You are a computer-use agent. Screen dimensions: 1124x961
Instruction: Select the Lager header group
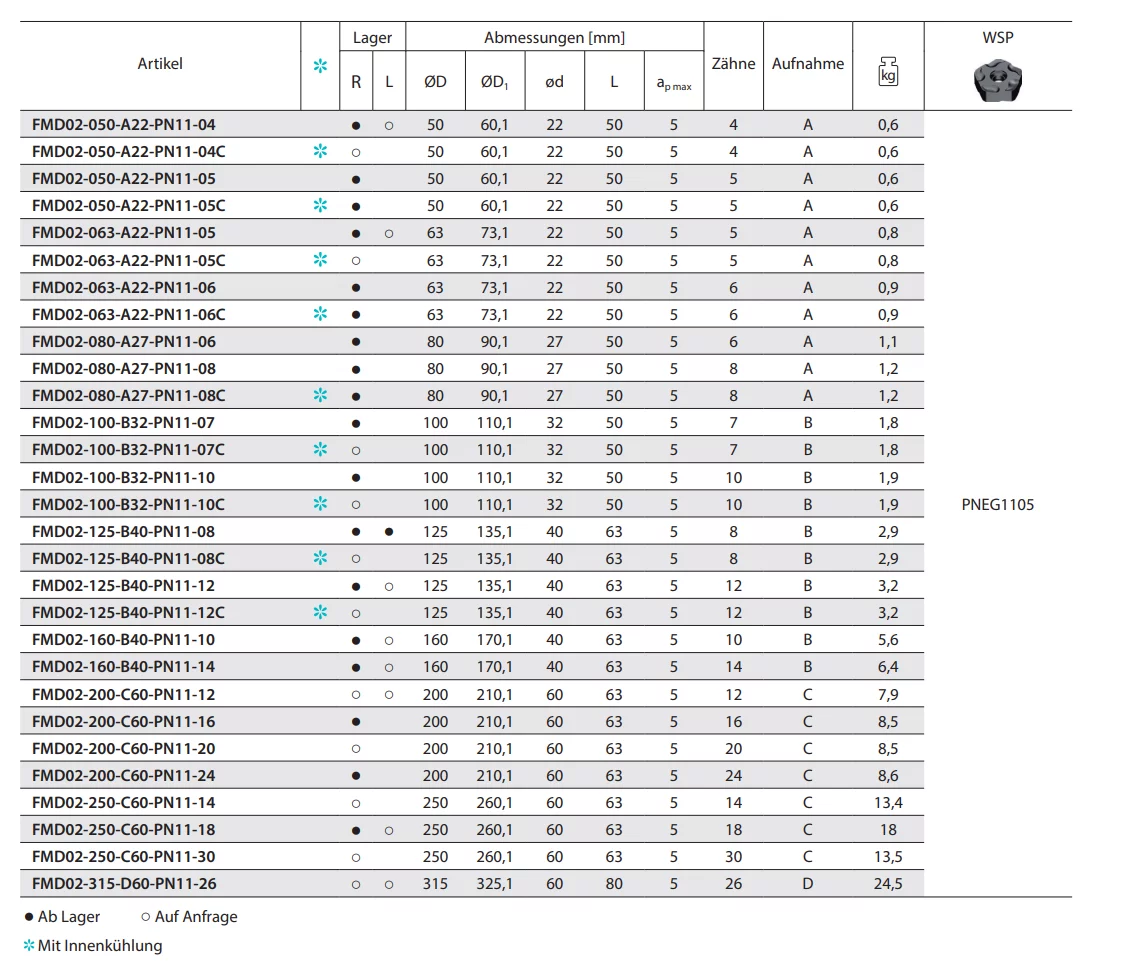[x=372, y=38]
